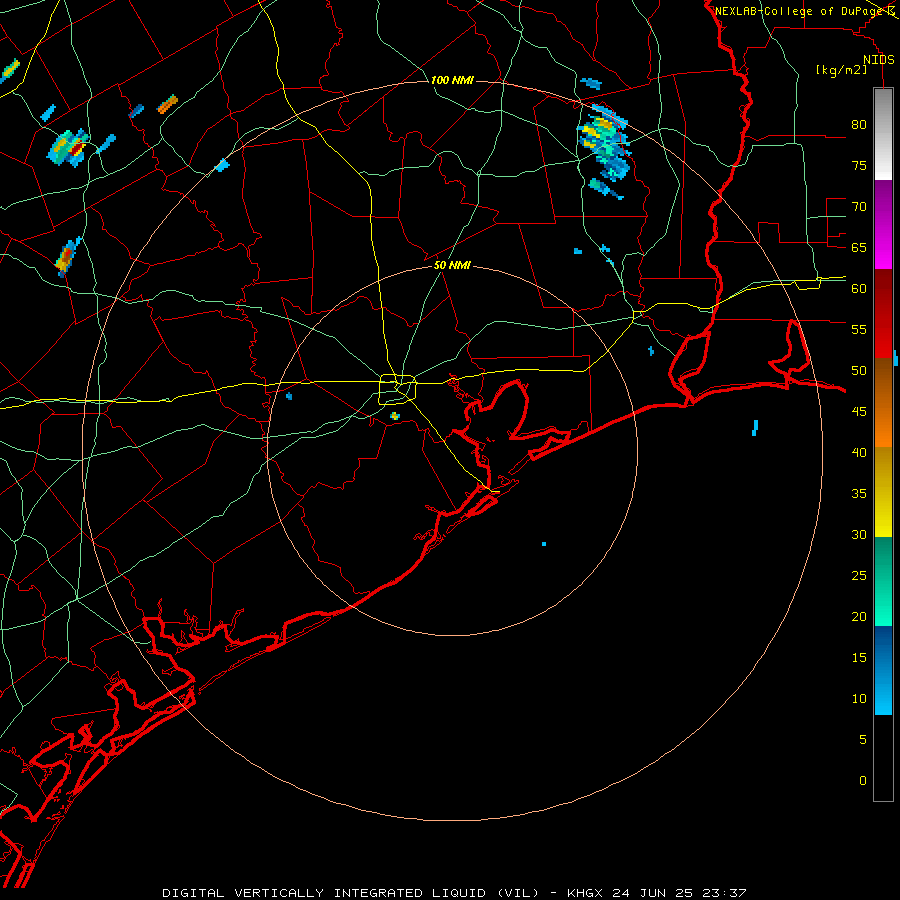Click scale value "5" beside the color bar
Image resolution: width=900 pixels, height=900 pixels.
[x=863, y=740]
